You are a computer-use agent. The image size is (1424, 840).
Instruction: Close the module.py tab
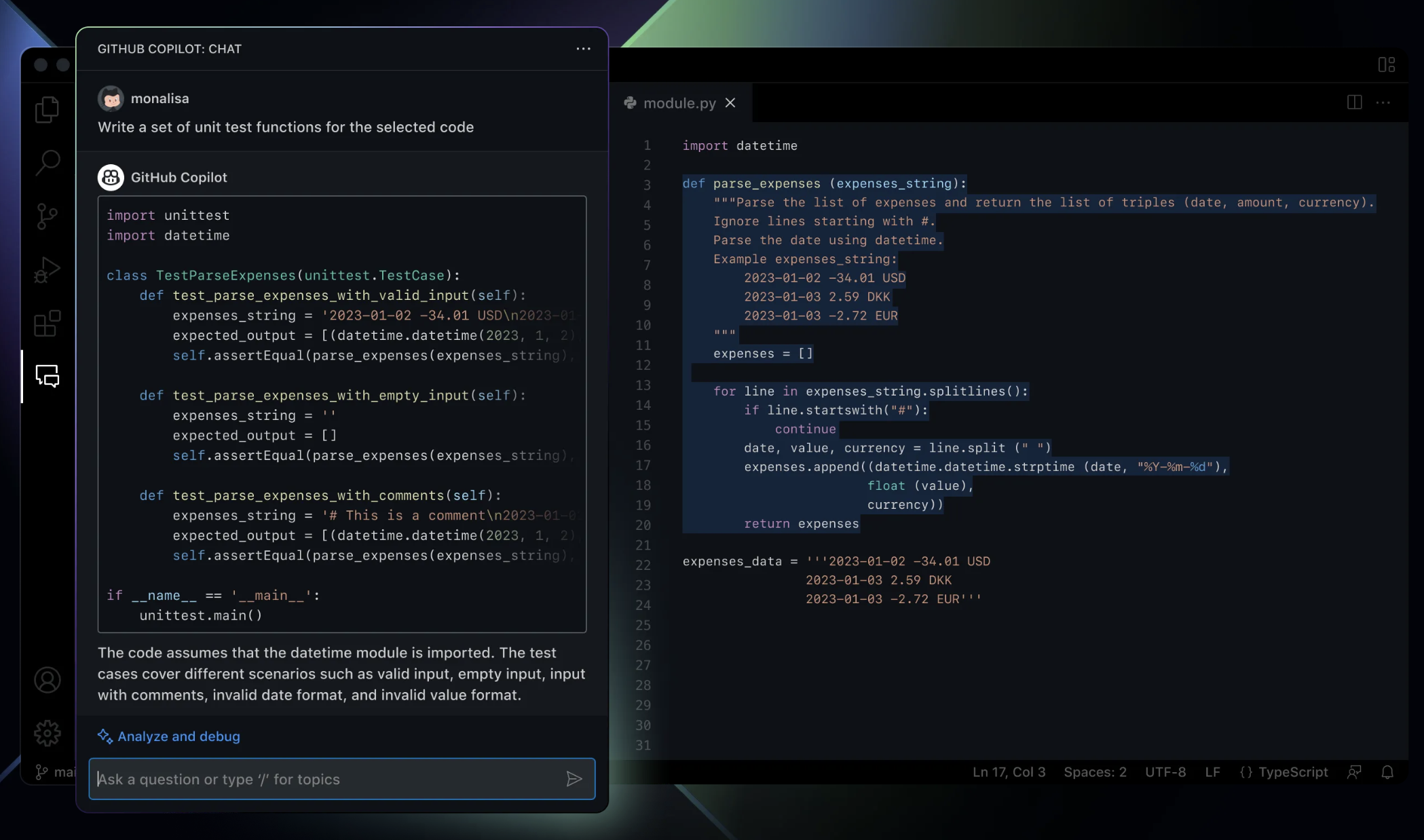coord(730,102)
